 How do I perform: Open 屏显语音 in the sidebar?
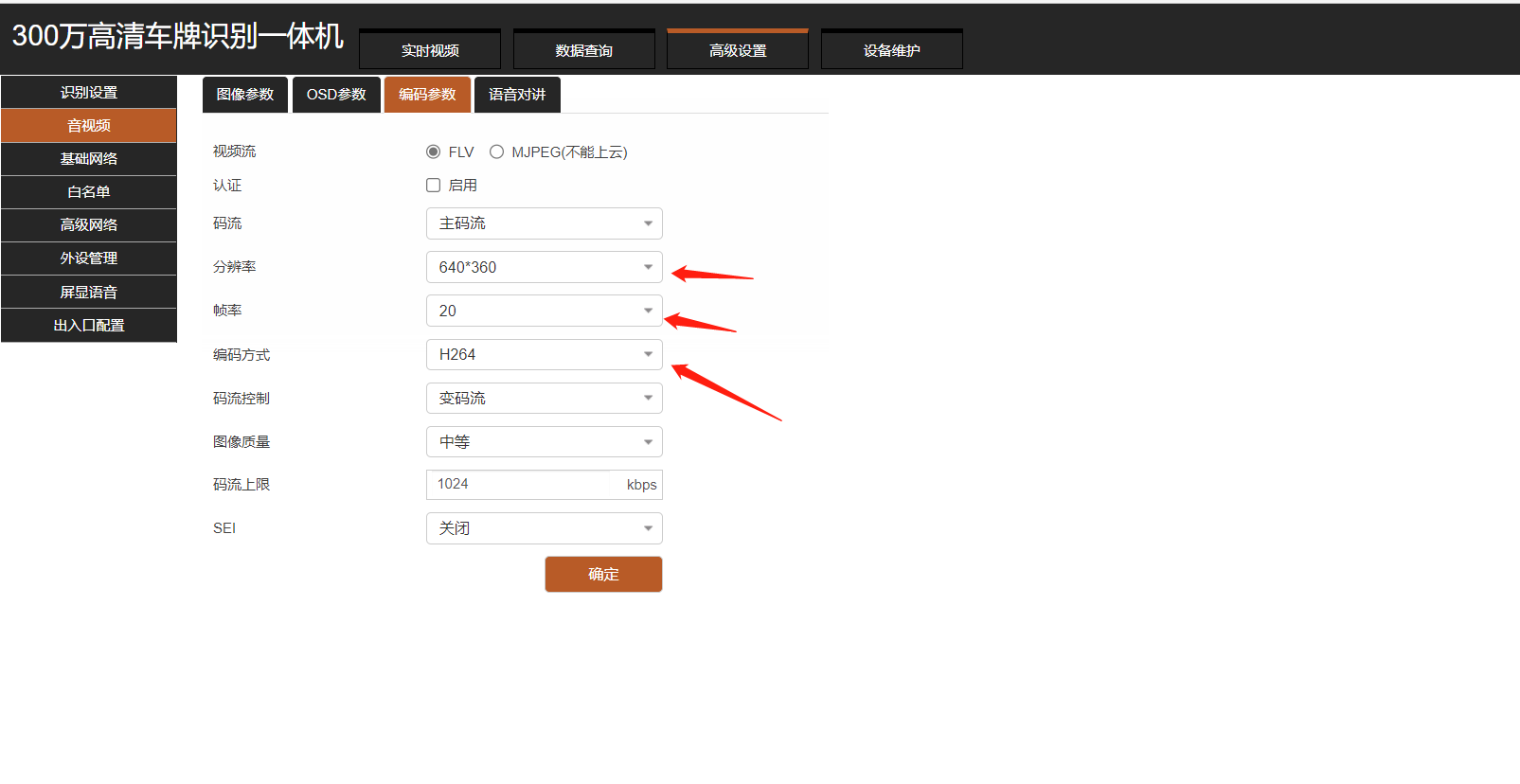pyautogui.click(x=89, y=292)
